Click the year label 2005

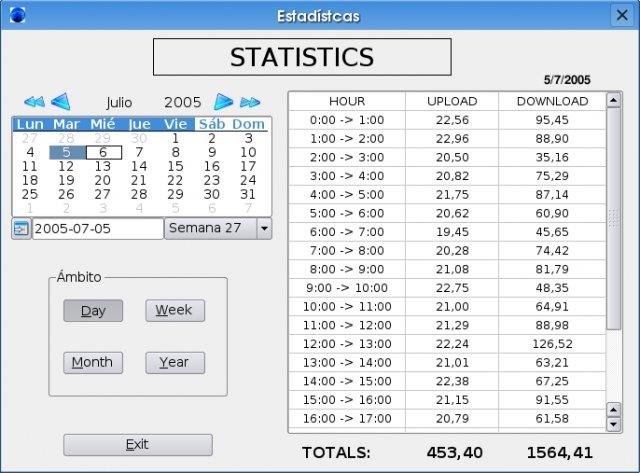point(182,102)
